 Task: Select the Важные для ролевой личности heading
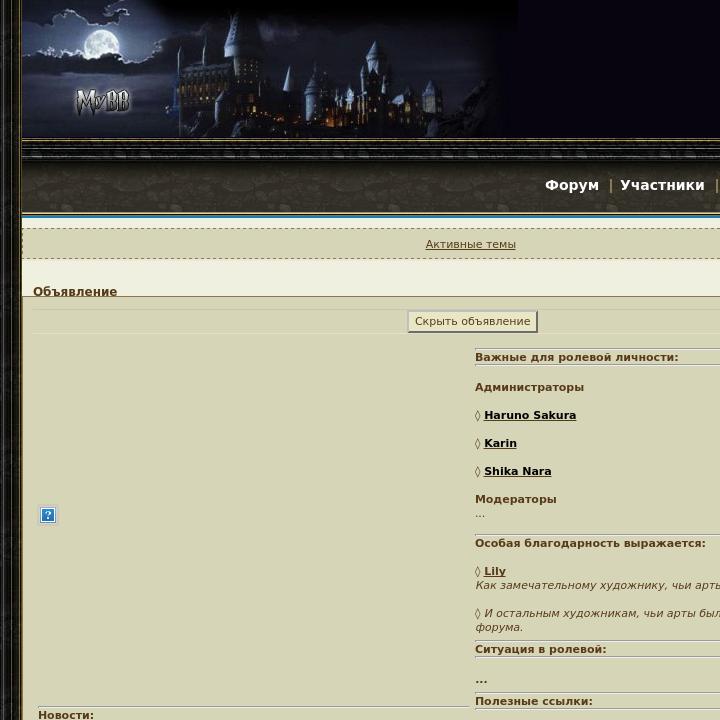(576, 357)
